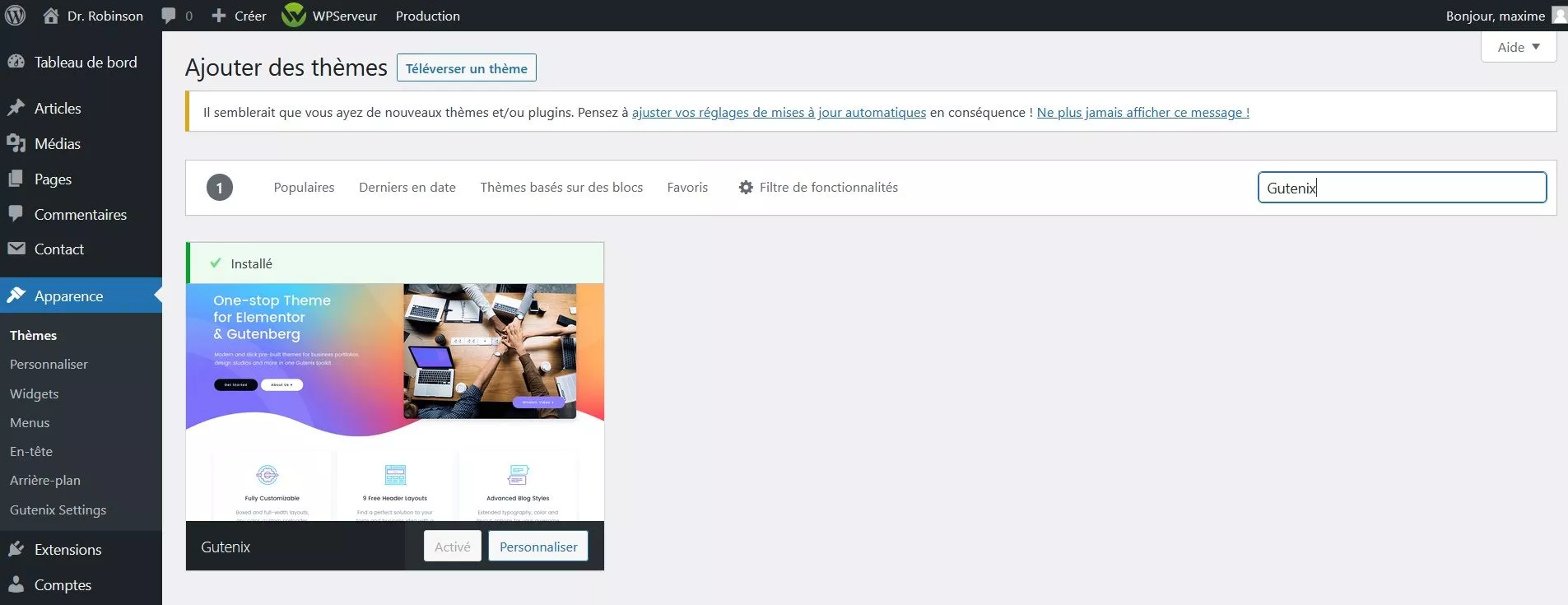Expand the Aide help dropdown
Screen dimensions: 1568x605
point(1519,47)
